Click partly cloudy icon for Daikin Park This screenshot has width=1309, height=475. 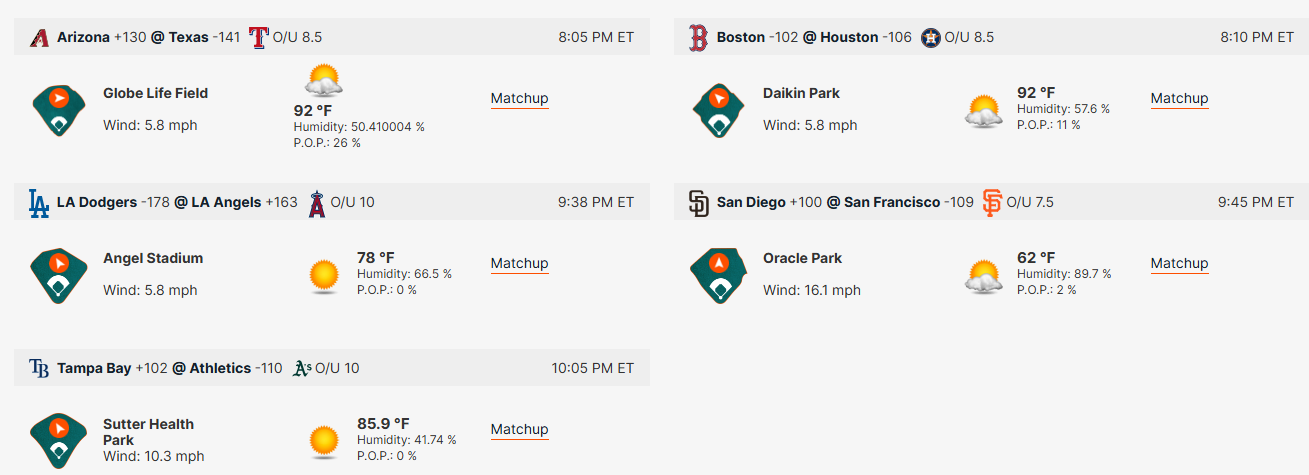coord(984,111)
